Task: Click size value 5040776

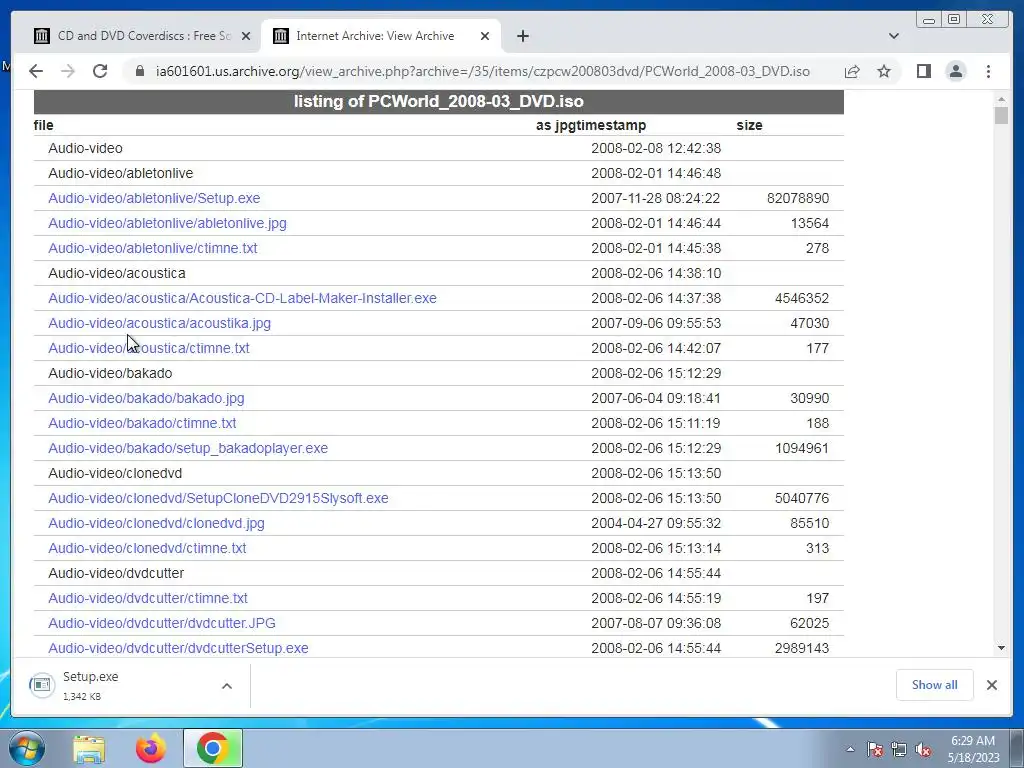Action: pos(802,498)
